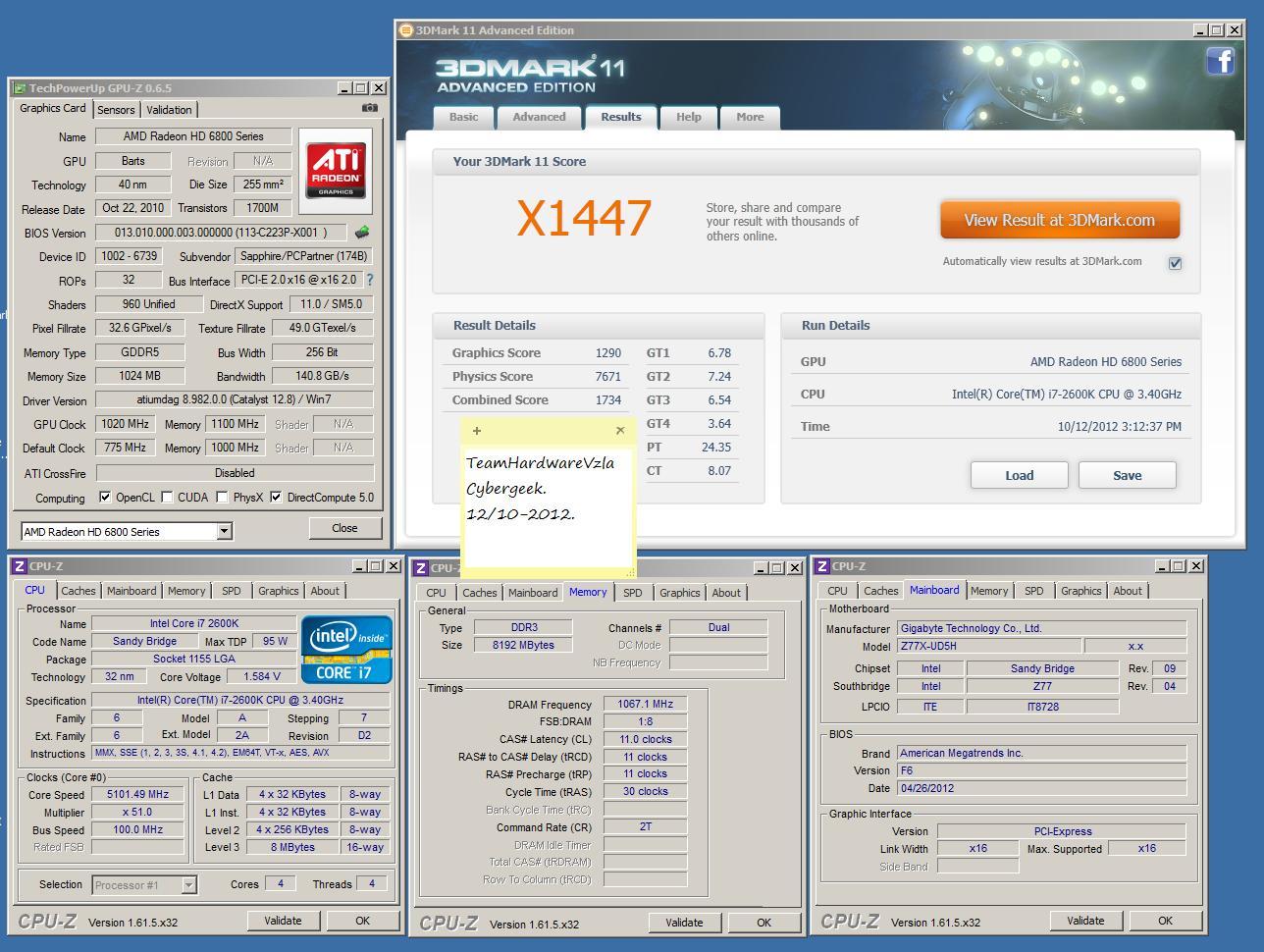Switch to the Help tab in 3DMark
Viewport: 1264px width, 952px height.
click(x=688, y=117)
